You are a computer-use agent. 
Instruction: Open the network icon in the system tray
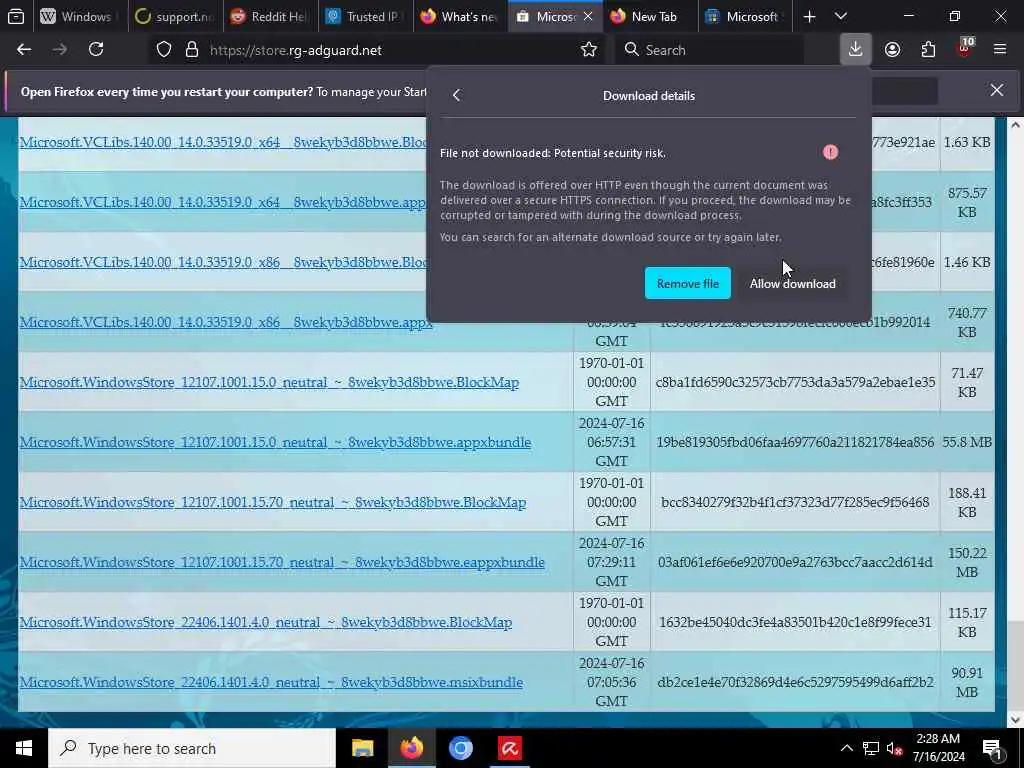(871, 748)
